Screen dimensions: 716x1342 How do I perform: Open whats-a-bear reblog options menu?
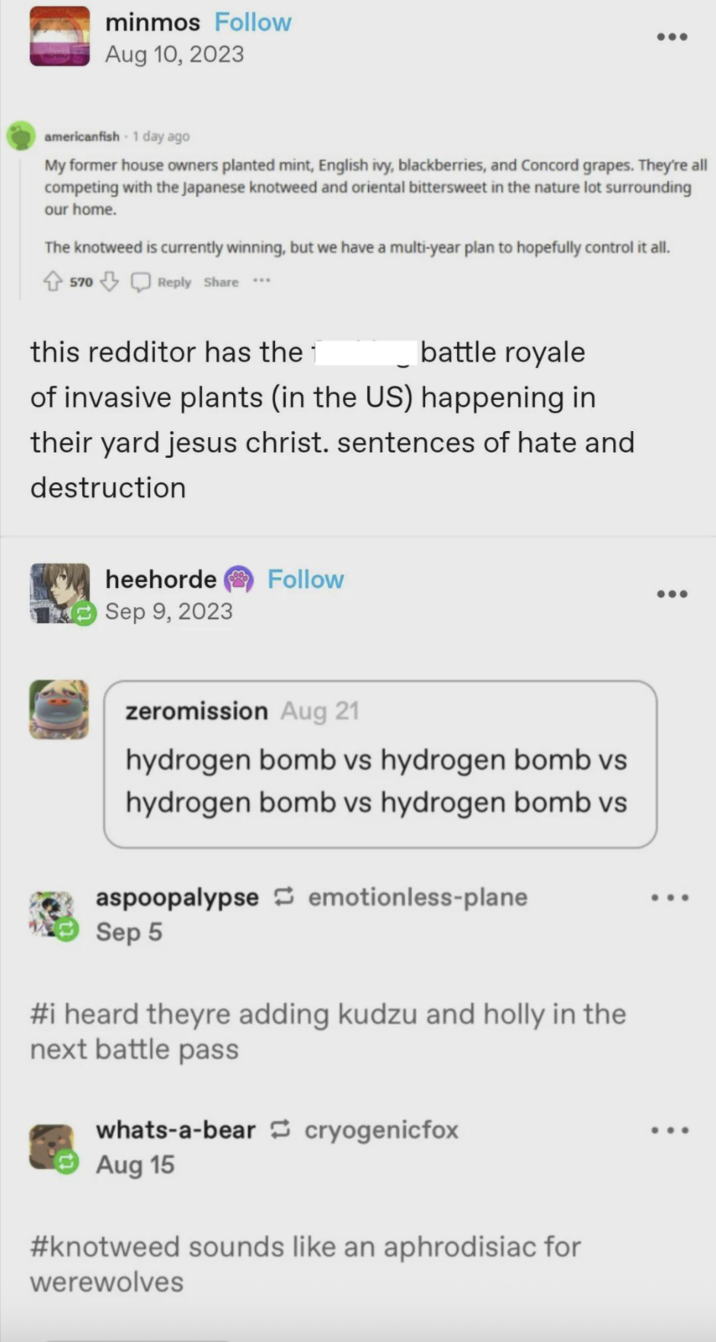coord(669,1131)
